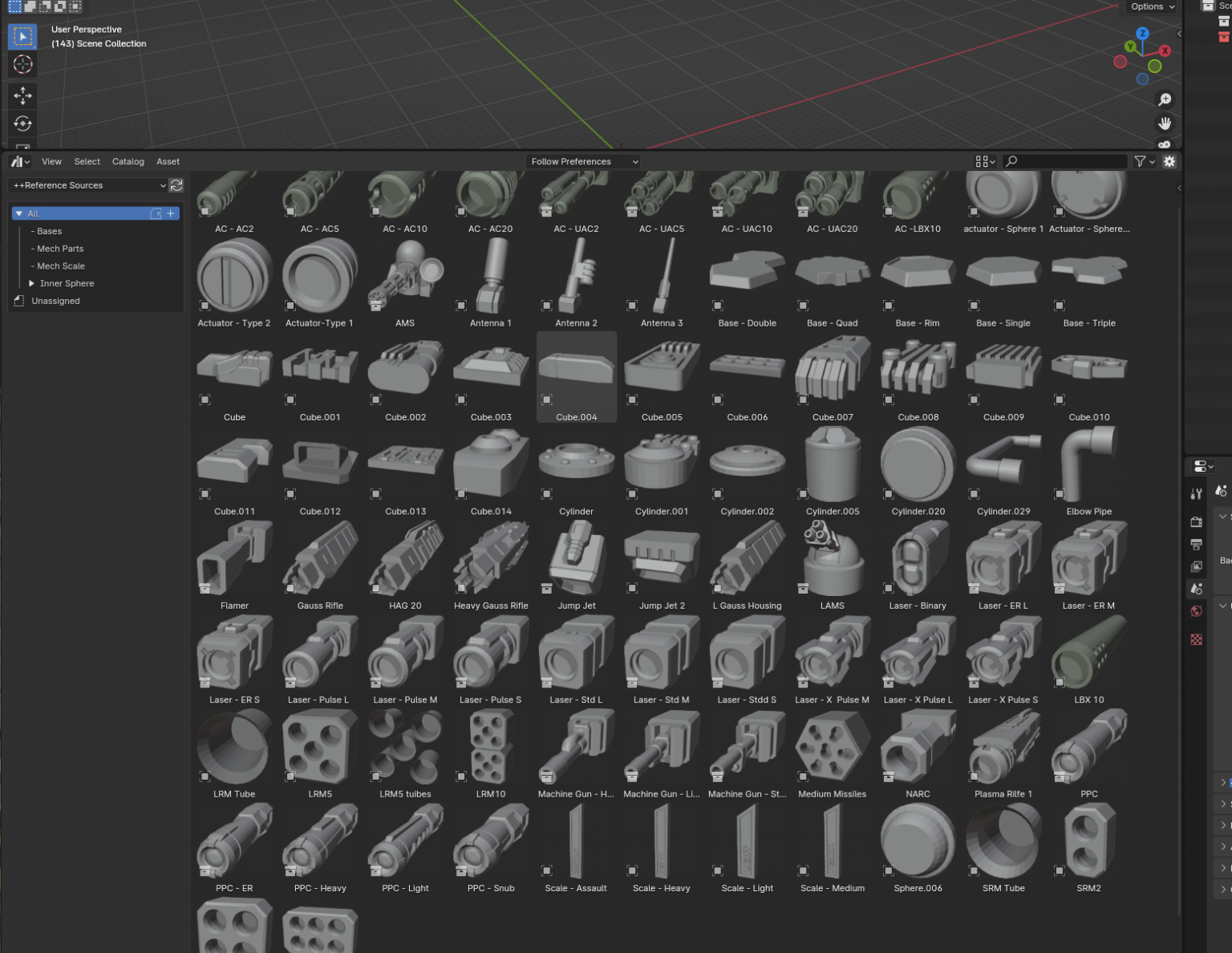The height and width of the screenshot is (953, 1232).
Task: Click the pan view hand icon
Action: pyautogui.click(x=1165, y=124)
